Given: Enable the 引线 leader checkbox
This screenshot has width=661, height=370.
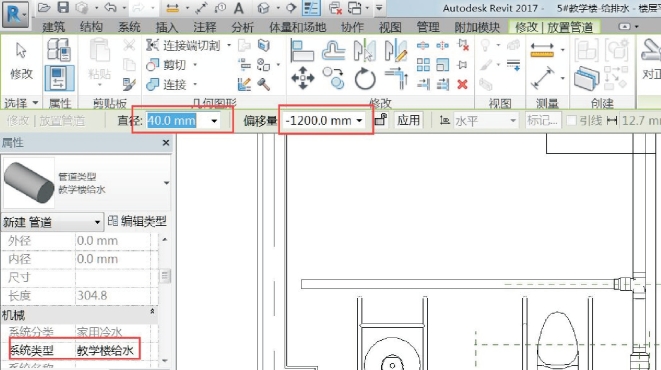Looking at the screenshot, I should click(x=571, y=121).
